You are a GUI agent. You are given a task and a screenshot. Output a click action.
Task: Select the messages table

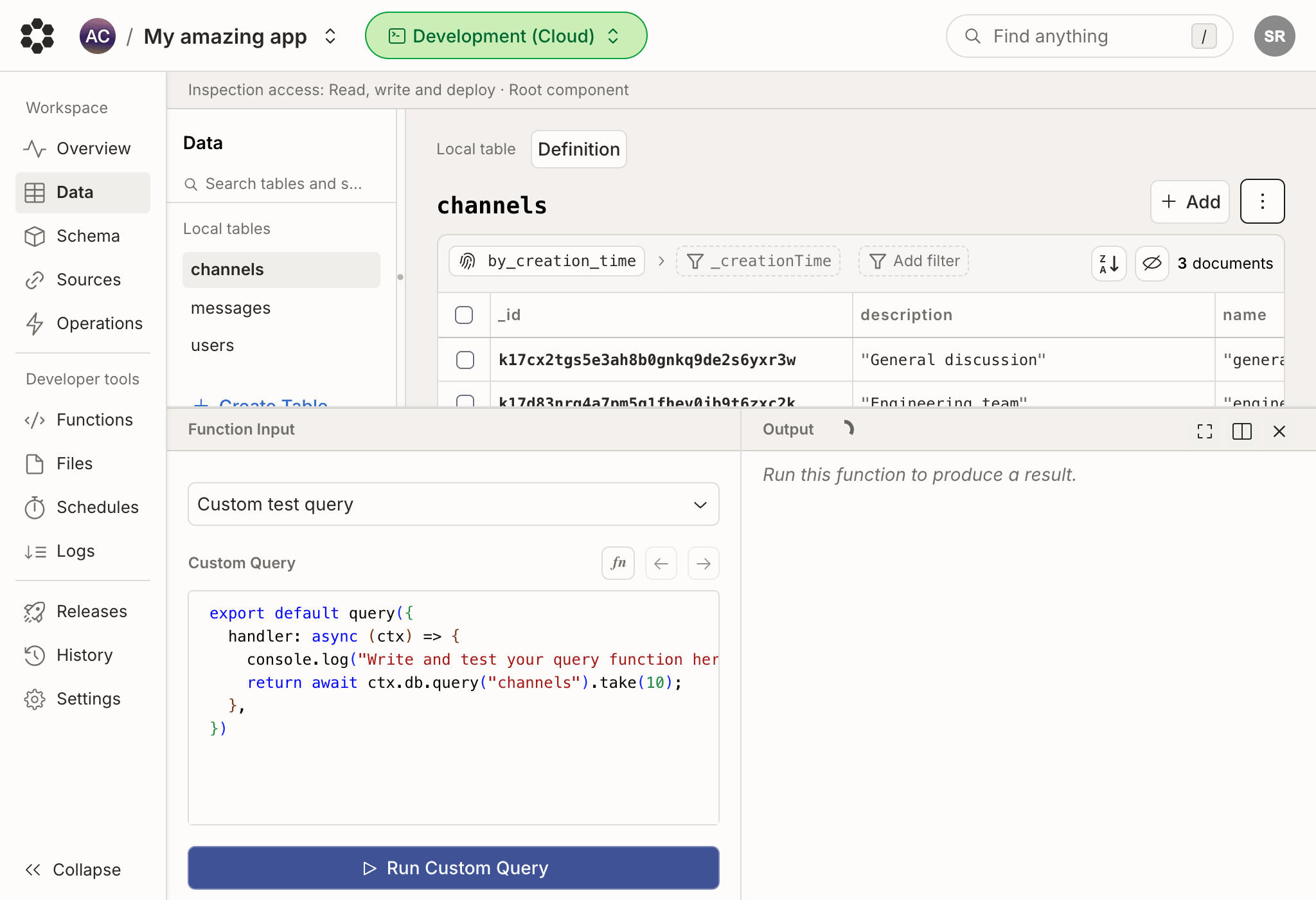(x=281, y=308)
